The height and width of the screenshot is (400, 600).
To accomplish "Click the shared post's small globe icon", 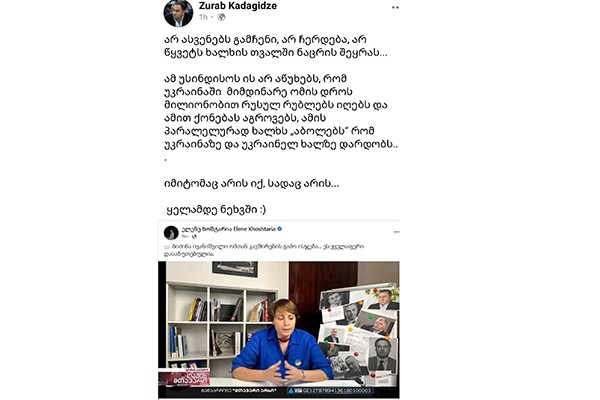I will tap(194, 237).
